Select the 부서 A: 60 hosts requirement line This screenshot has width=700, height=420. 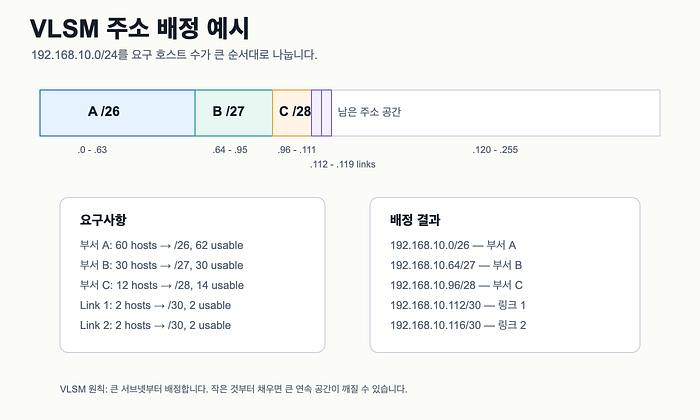162,245
